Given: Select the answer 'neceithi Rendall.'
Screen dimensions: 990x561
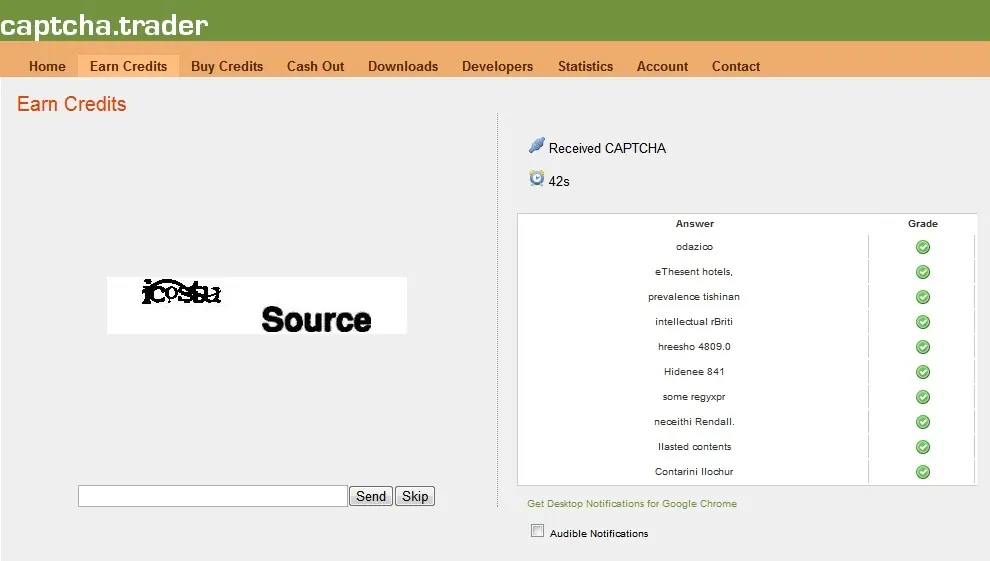Looking at the screenshot, I should click(x=694, y=422).
